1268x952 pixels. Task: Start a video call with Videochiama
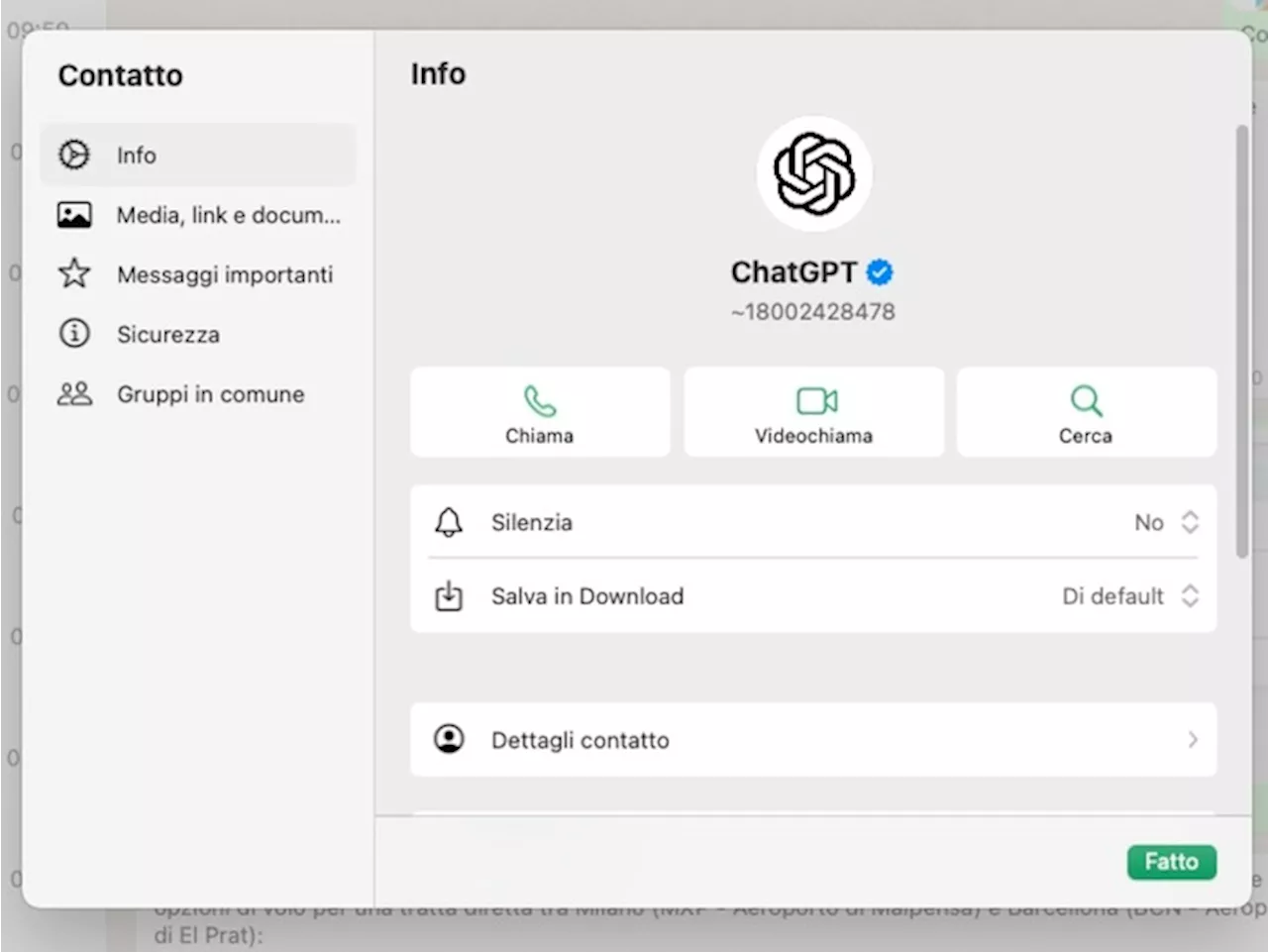813,412
